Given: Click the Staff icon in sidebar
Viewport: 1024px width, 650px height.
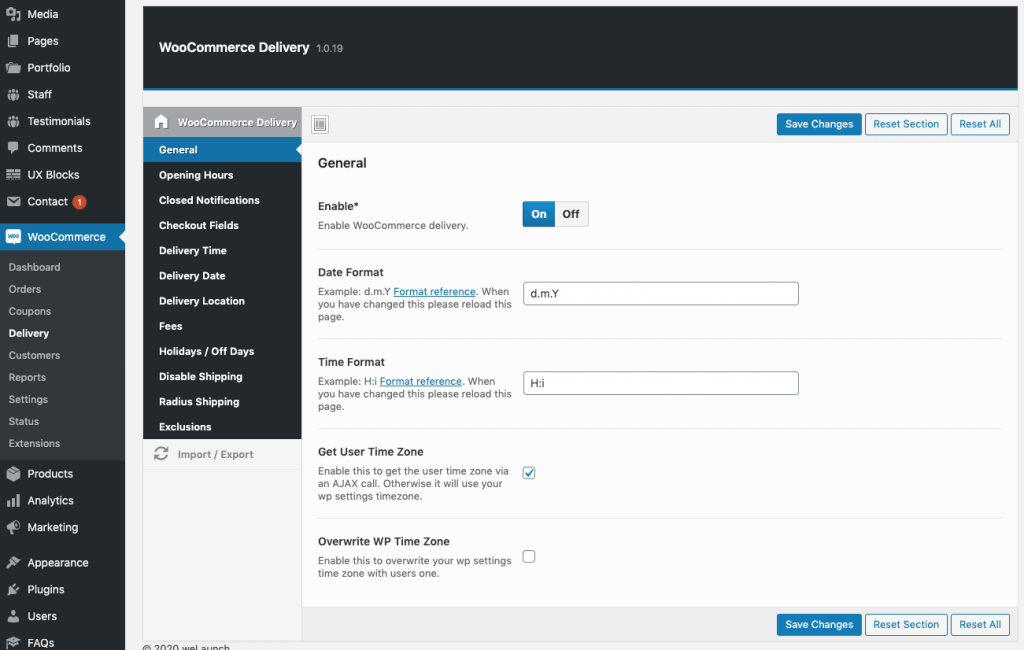Looking at the screenshot, I should tap(13, 94).
